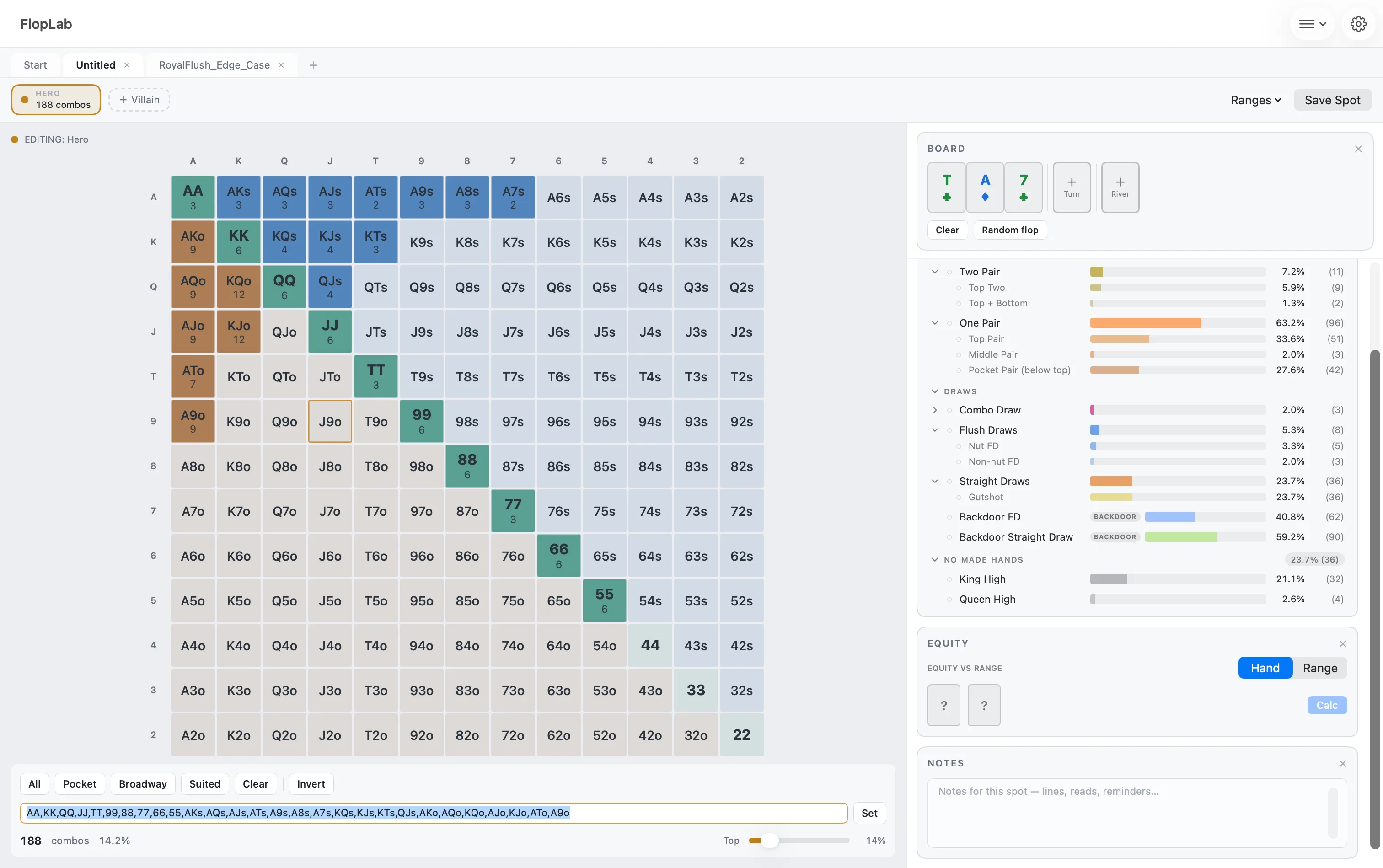Close the Equity panel
1383x868 pixels.
[1342, 643]
